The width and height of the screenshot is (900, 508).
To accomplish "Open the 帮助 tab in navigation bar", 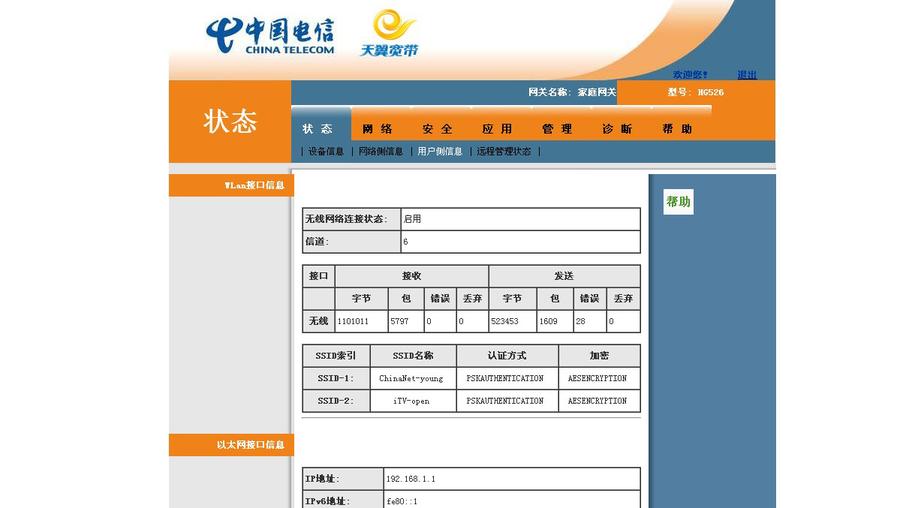I will tap(677, 129).
